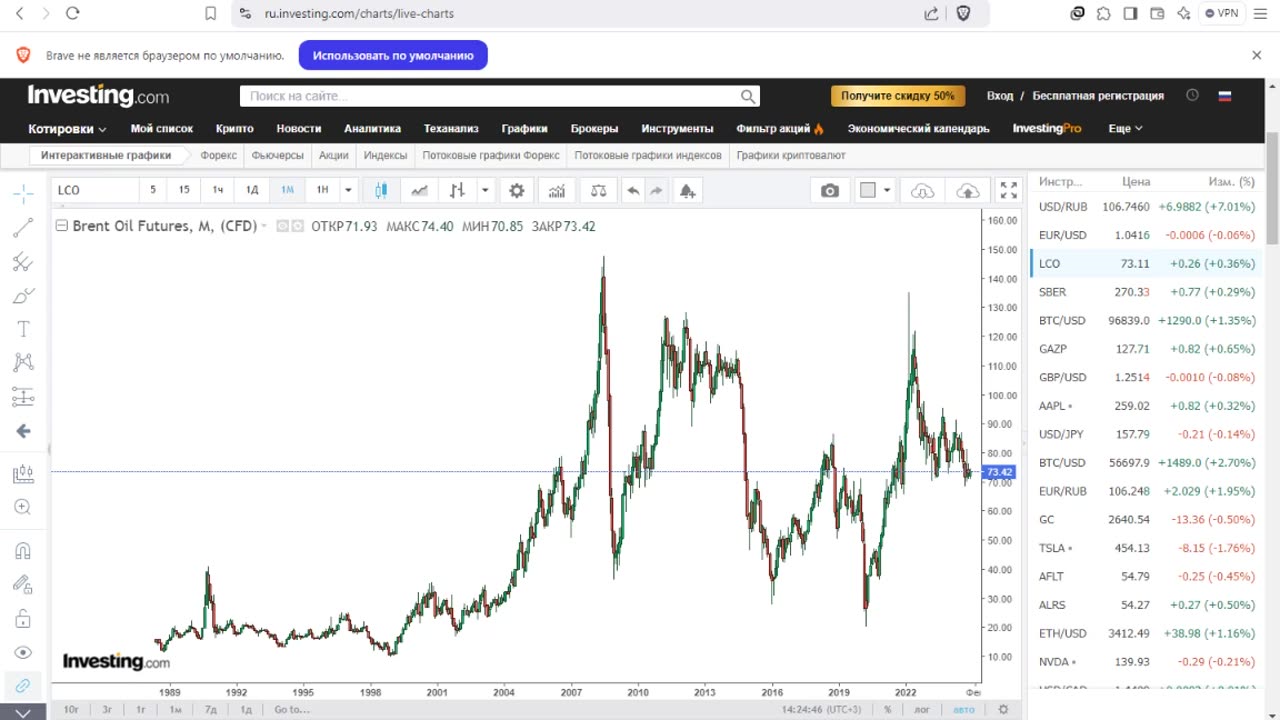This screenshot has height=720, width=1280.
Task: Open the Графики menu item
Action: pyautogui.click(x=525, y=128)
